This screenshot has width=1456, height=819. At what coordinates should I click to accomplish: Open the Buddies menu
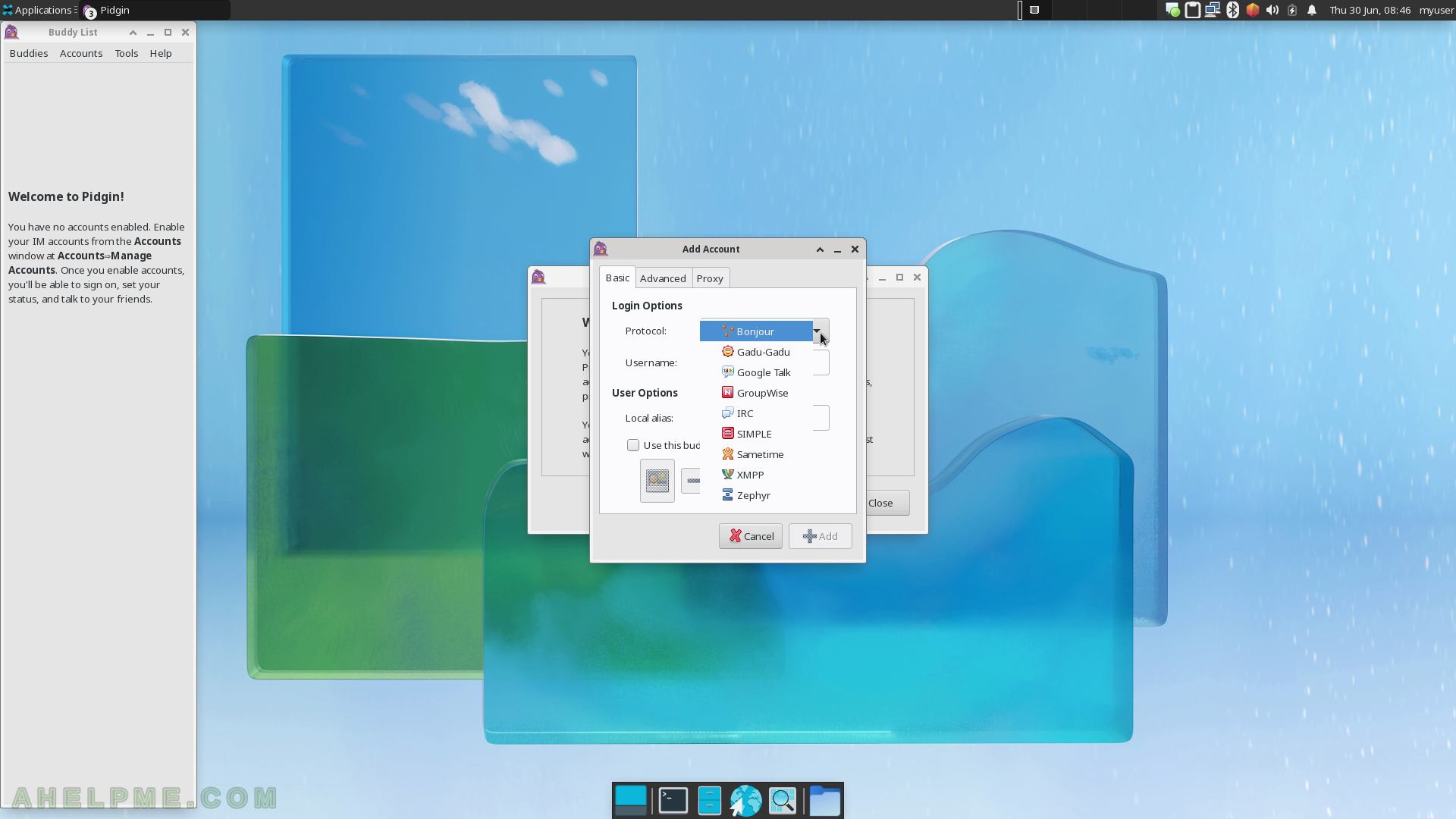pos(29,53)
